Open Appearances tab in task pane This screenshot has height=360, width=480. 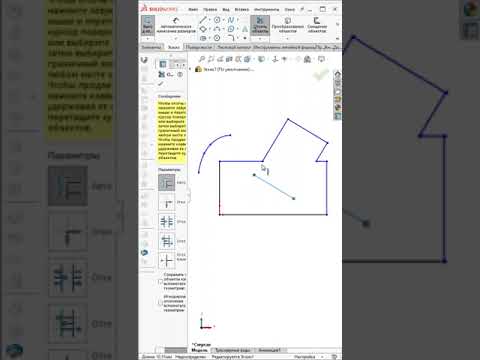[338, 107]
